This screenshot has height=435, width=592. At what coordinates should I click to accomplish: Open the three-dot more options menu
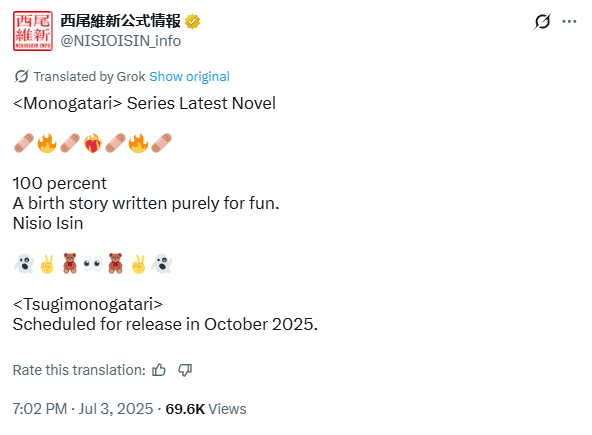click(569, 22)
